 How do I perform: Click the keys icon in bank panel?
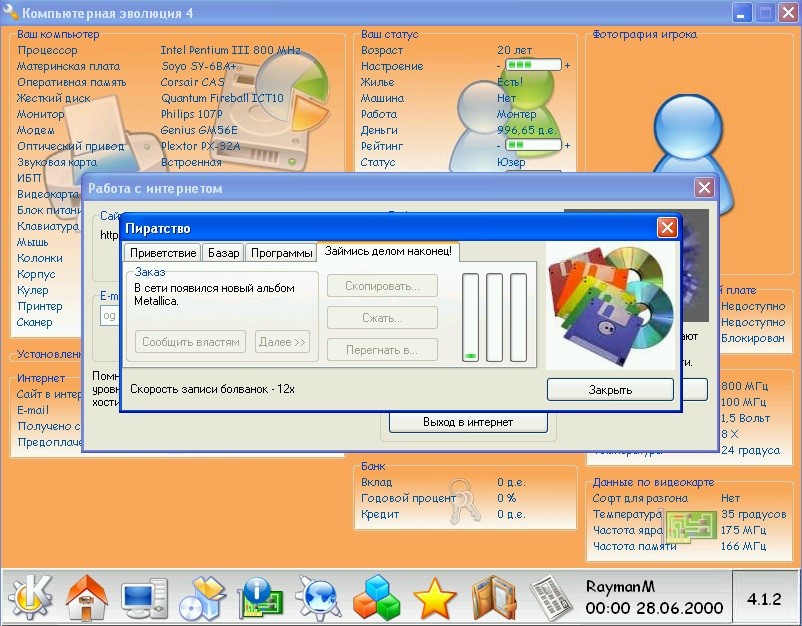pos(464,500)
